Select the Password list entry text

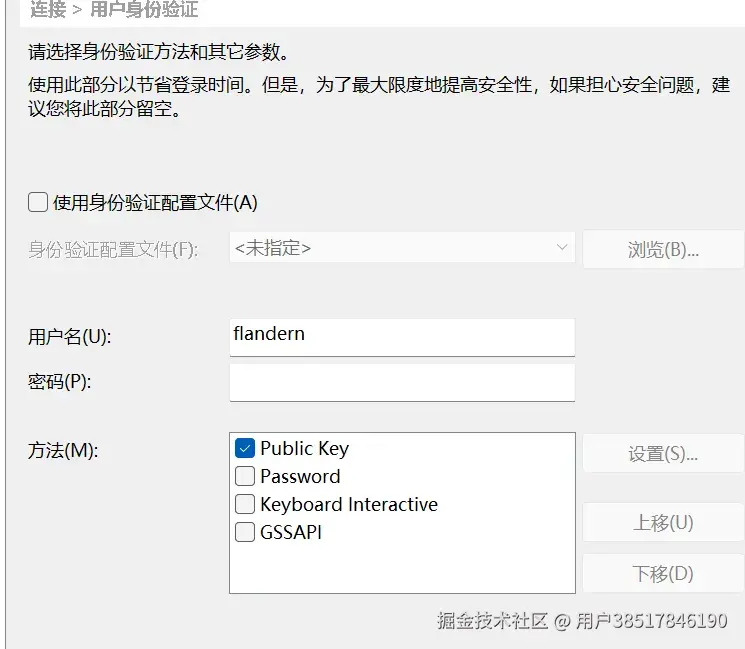pos(300,477)
